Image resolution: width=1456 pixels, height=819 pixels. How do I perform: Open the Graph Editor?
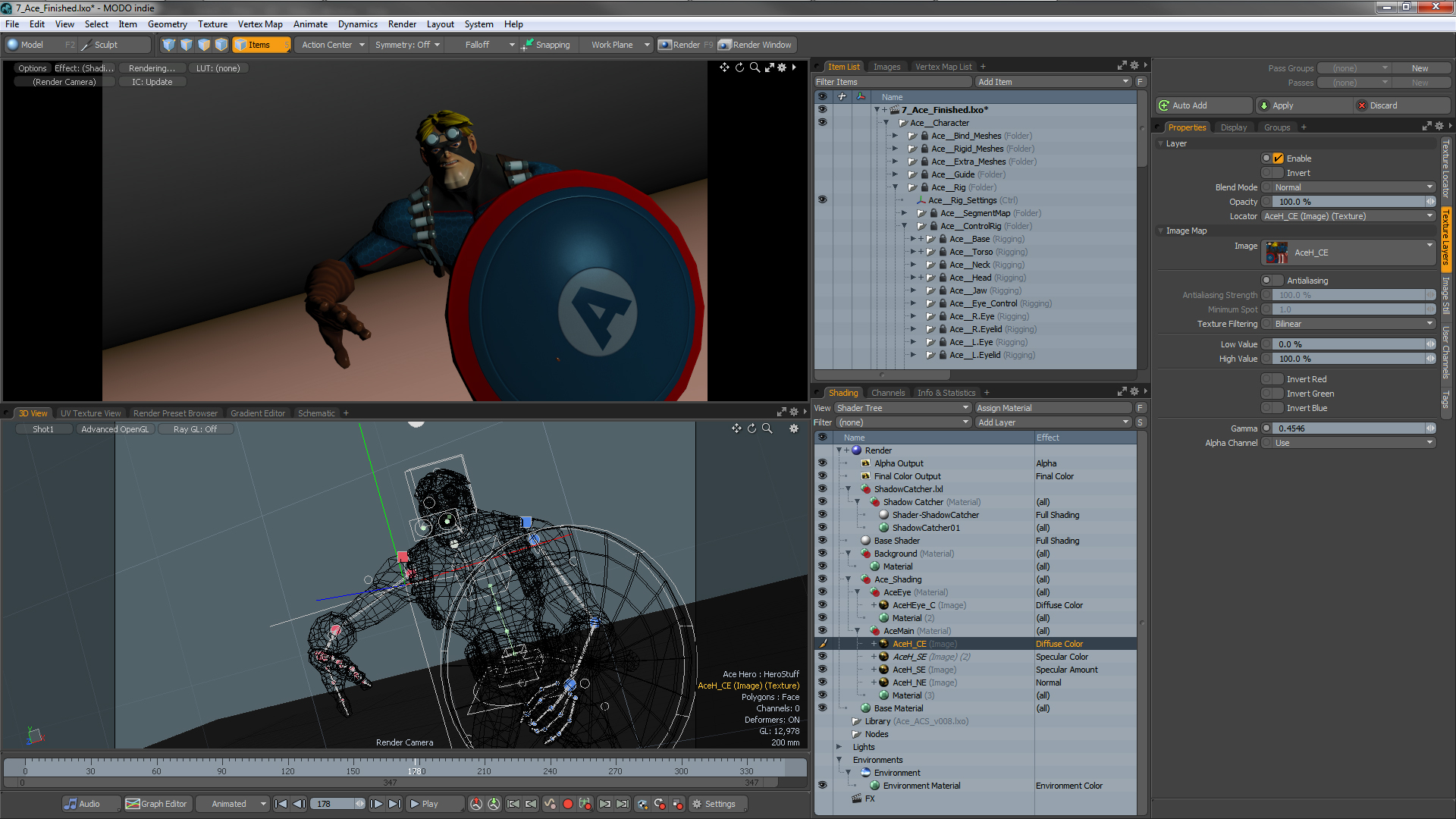pos(157,804)
